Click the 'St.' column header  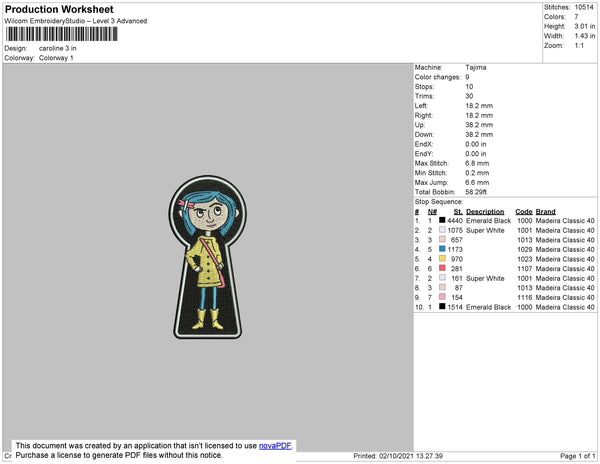tap(458, 212)
